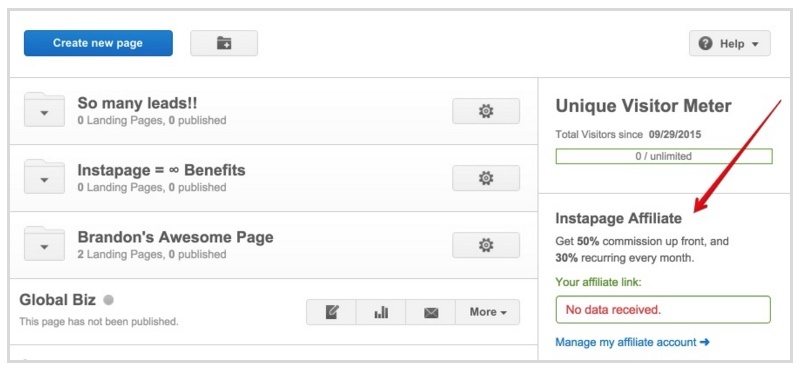Edit the Global Biz page with pencil icon

[x=332, y=312]
